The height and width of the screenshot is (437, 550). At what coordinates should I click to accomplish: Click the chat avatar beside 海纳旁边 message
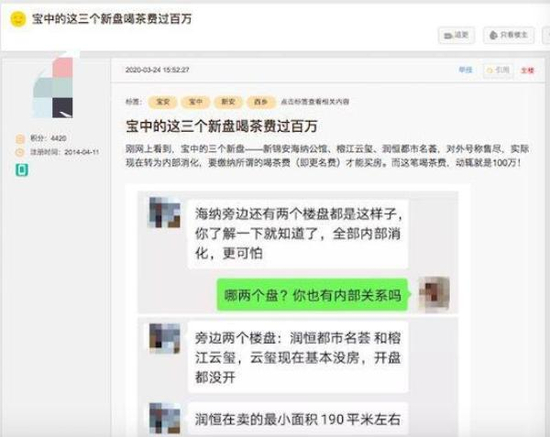click(x=165, y=213)
